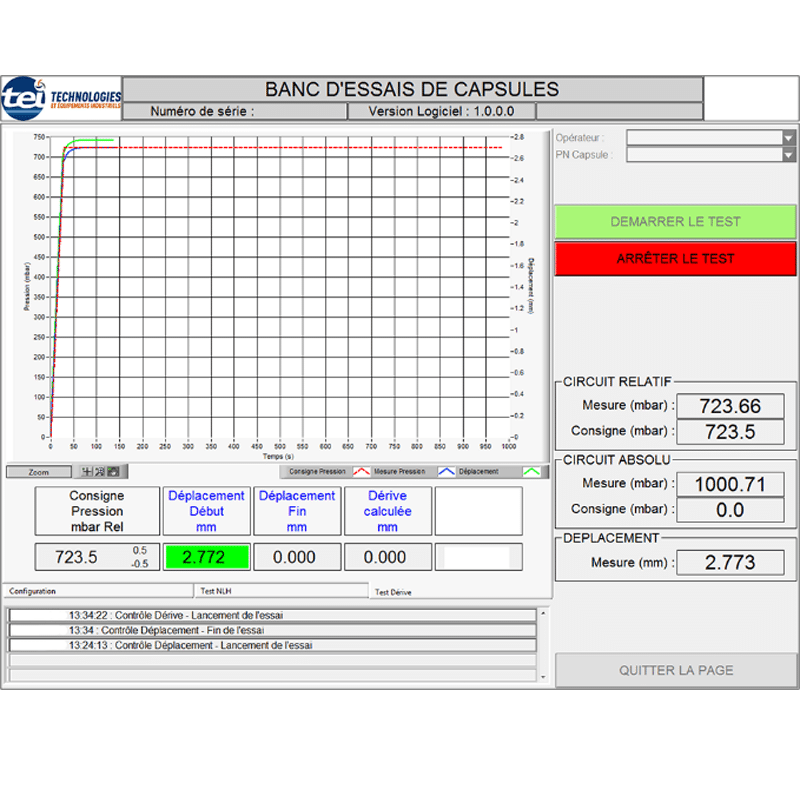Expand the PN Capsule dropdown arrow
The image size is (800, 800).
click(788, 155)
